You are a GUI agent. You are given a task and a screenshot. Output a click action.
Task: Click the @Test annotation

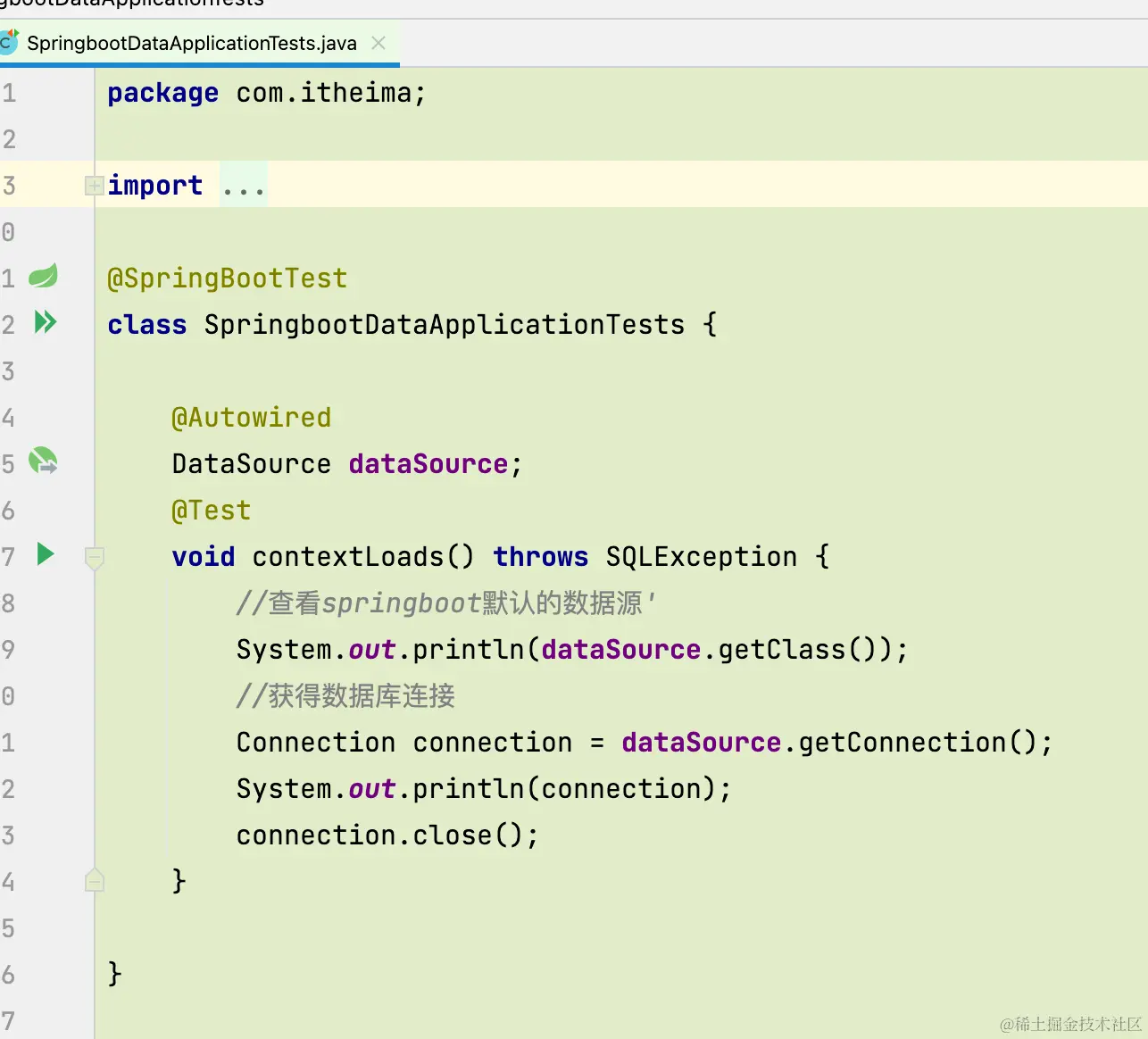212,511
